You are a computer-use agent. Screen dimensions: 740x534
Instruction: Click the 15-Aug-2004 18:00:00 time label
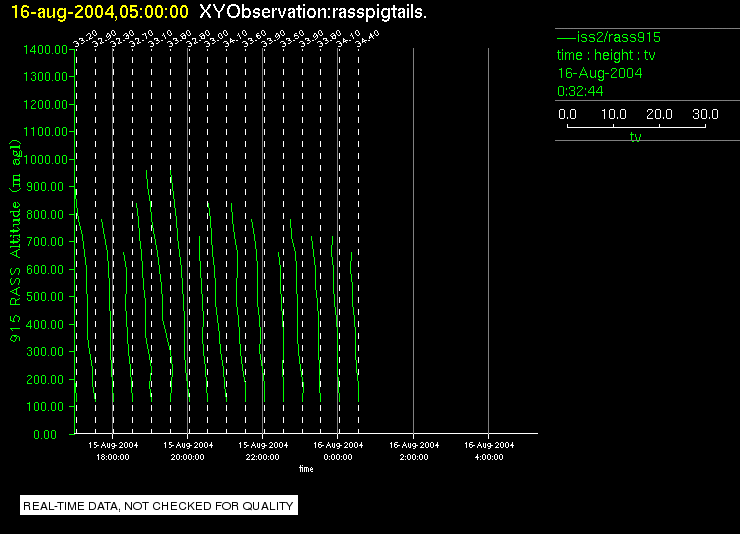[113, 451]
